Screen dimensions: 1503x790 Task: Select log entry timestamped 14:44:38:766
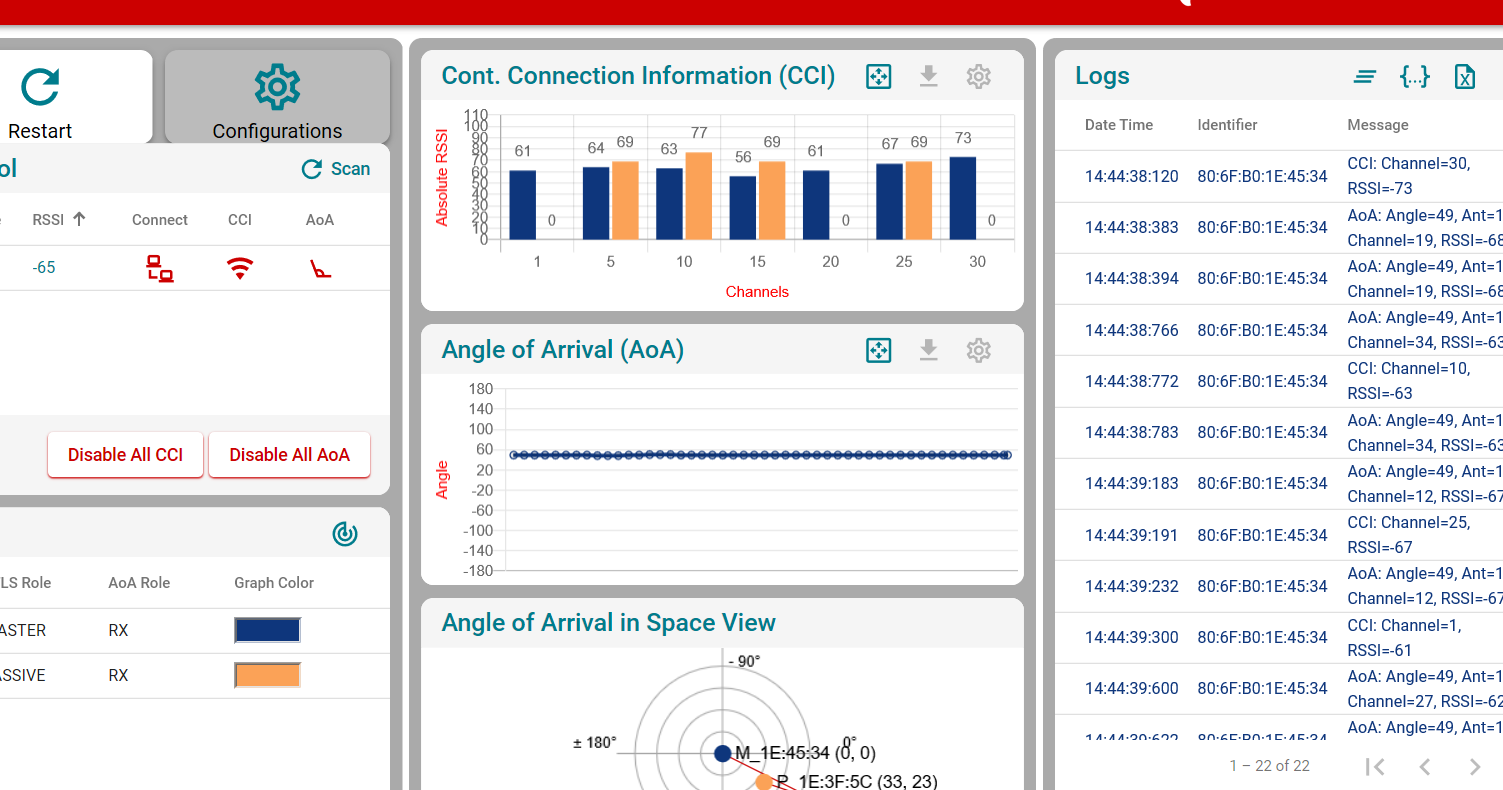coord(1132,330)
